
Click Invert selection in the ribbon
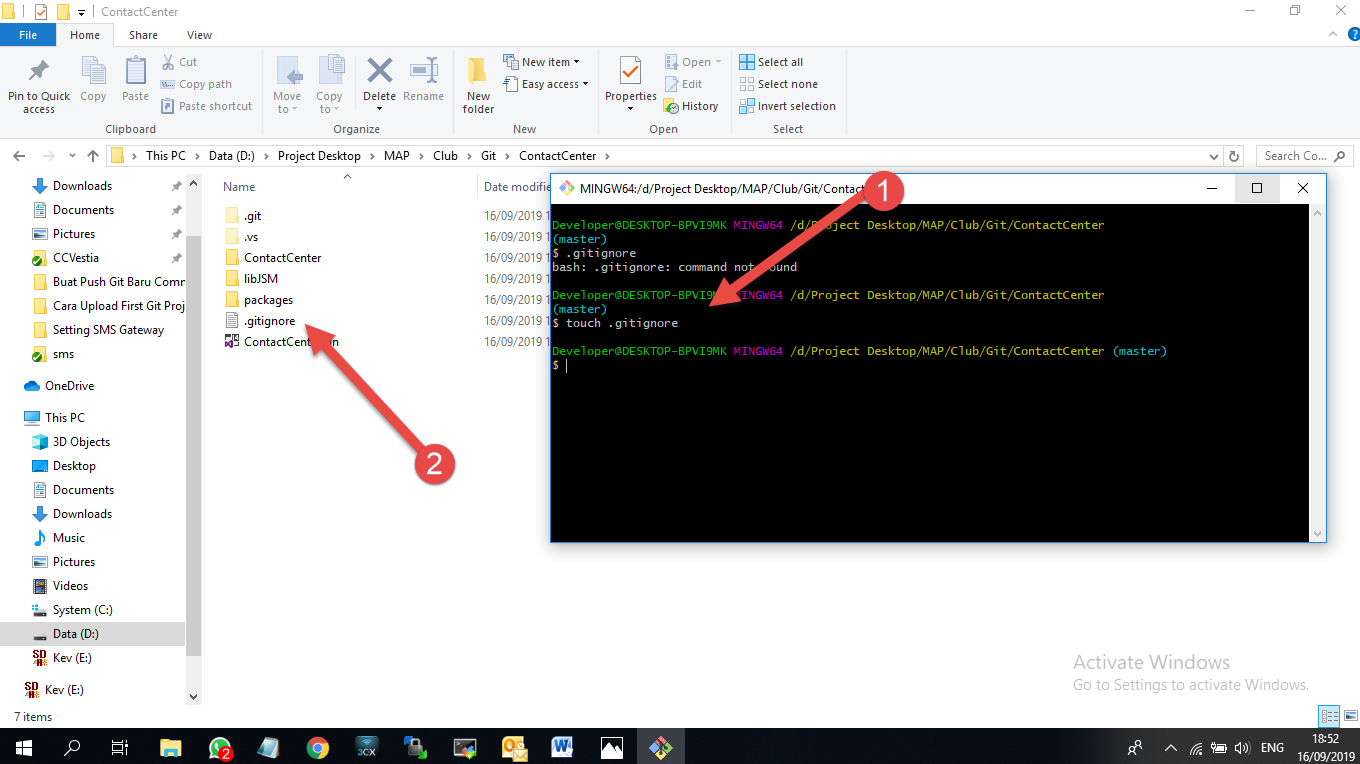[x=787, y=106]
